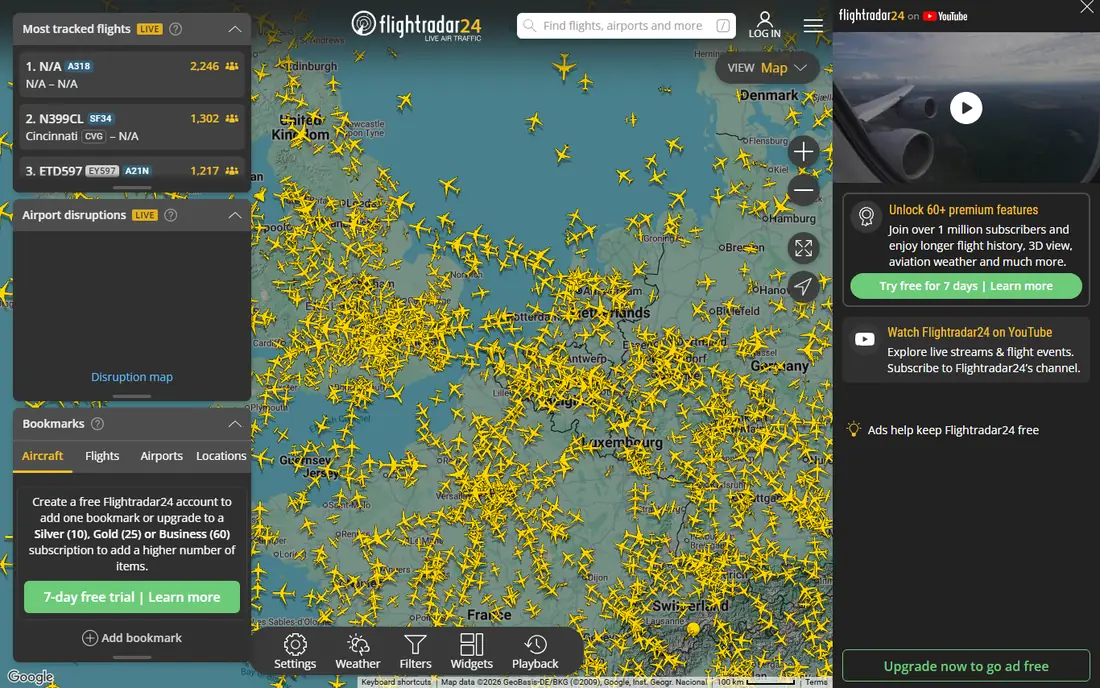The width and height of the screenshot is (1100, 688).
Task: Open the hamburger main menu
Action: coord(813,25)
